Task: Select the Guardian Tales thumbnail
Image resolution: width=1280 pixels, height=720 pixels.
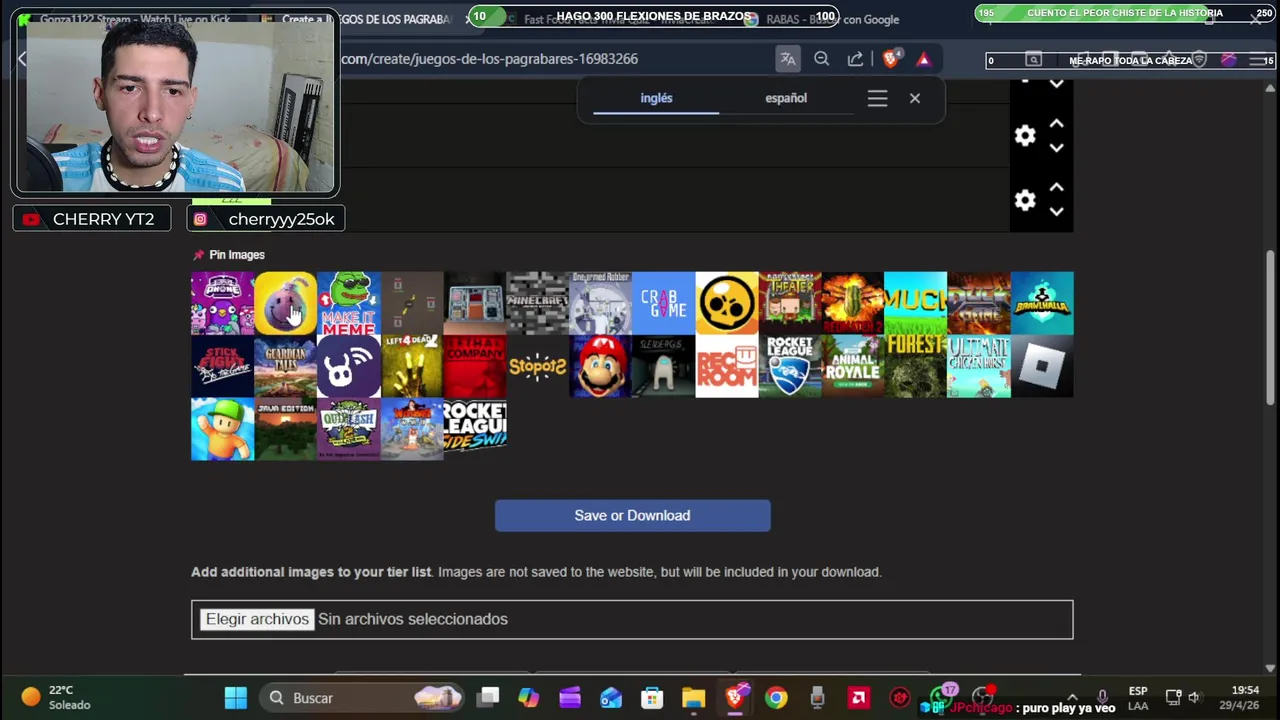Action: tap(285, 366)
